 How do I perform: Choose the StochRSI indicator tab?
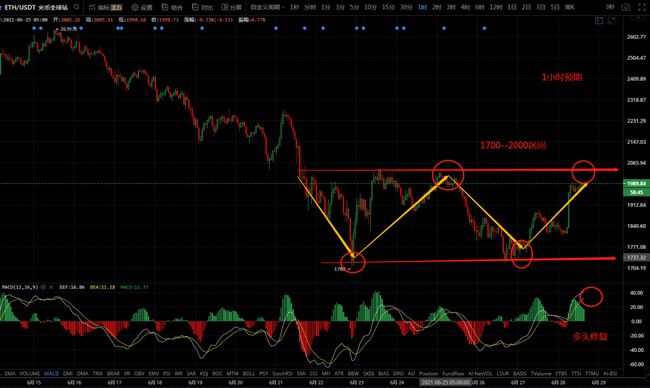(x=283, y=373)
